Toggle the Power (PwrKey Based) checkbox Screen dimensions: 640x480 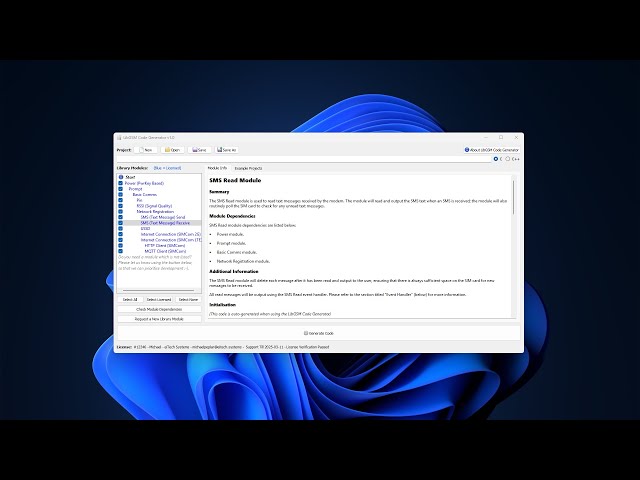(x=120, y=183)
